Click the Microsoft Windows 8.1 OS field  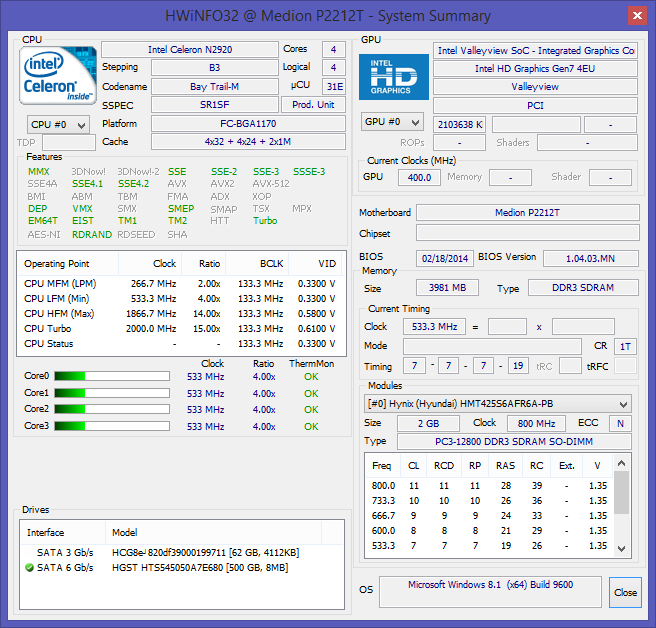point(490,592)
